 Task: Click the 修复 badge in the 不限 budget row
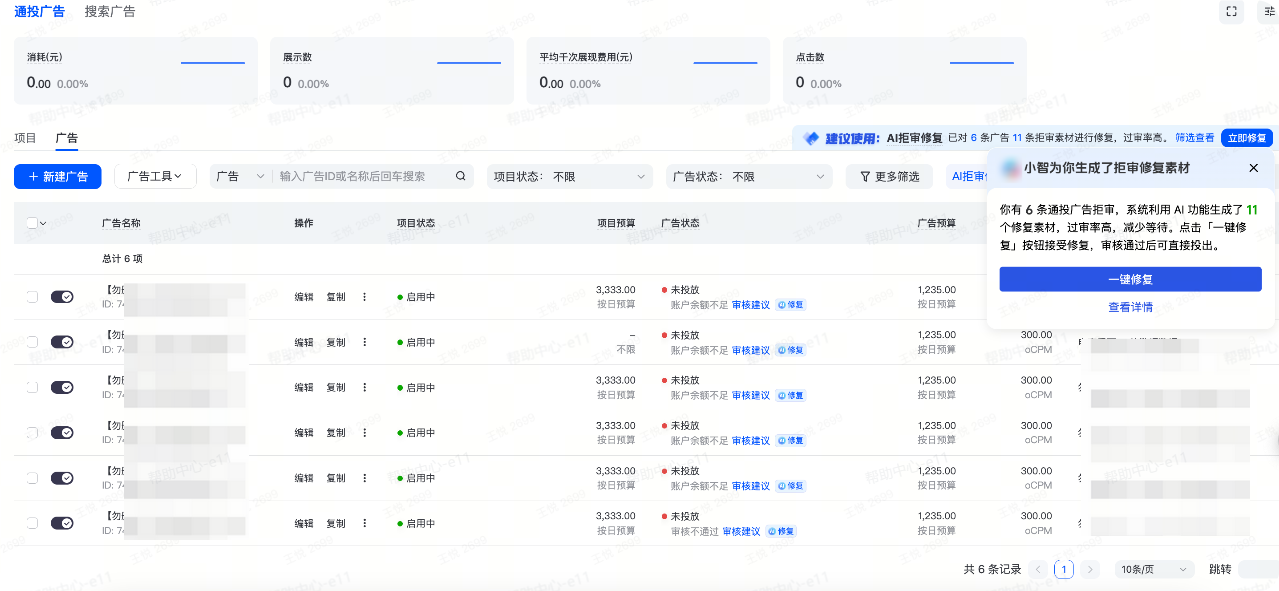pyautogui.click(x=790, y=350)
